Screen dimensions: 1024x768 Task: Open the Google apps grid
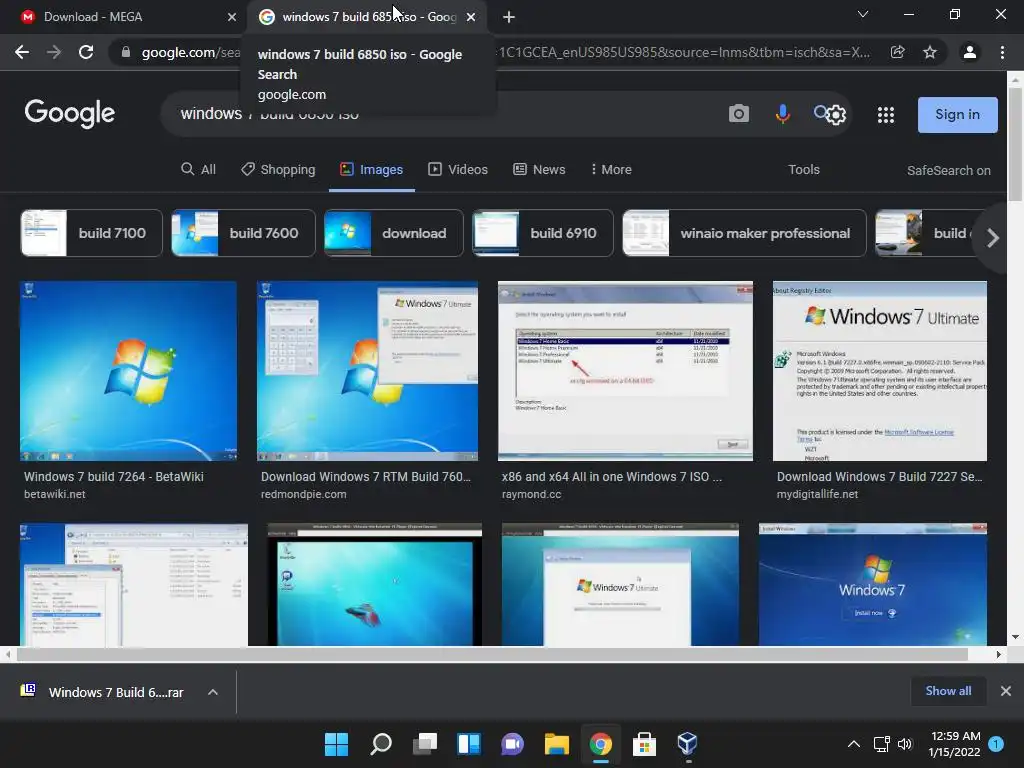point(886,115)
